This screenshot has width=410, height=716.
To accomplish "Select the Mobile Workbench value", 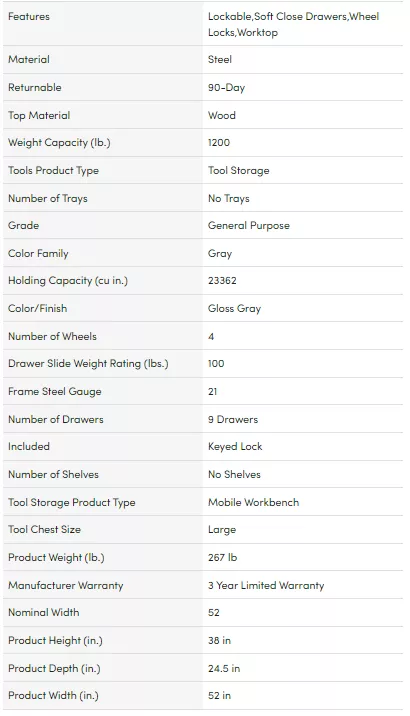I will coord(253,502).
